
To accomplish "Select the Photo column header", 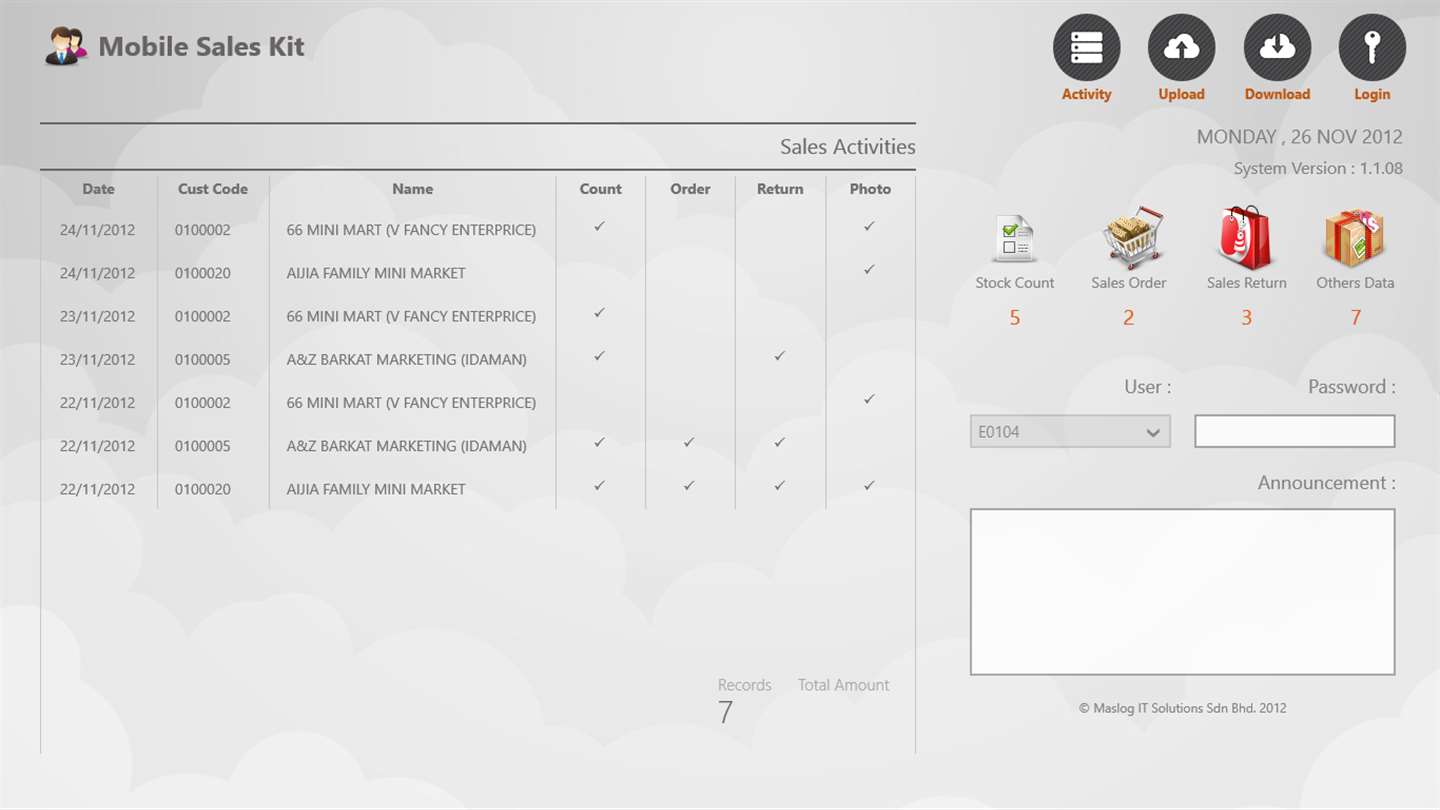I will point(870,188).
